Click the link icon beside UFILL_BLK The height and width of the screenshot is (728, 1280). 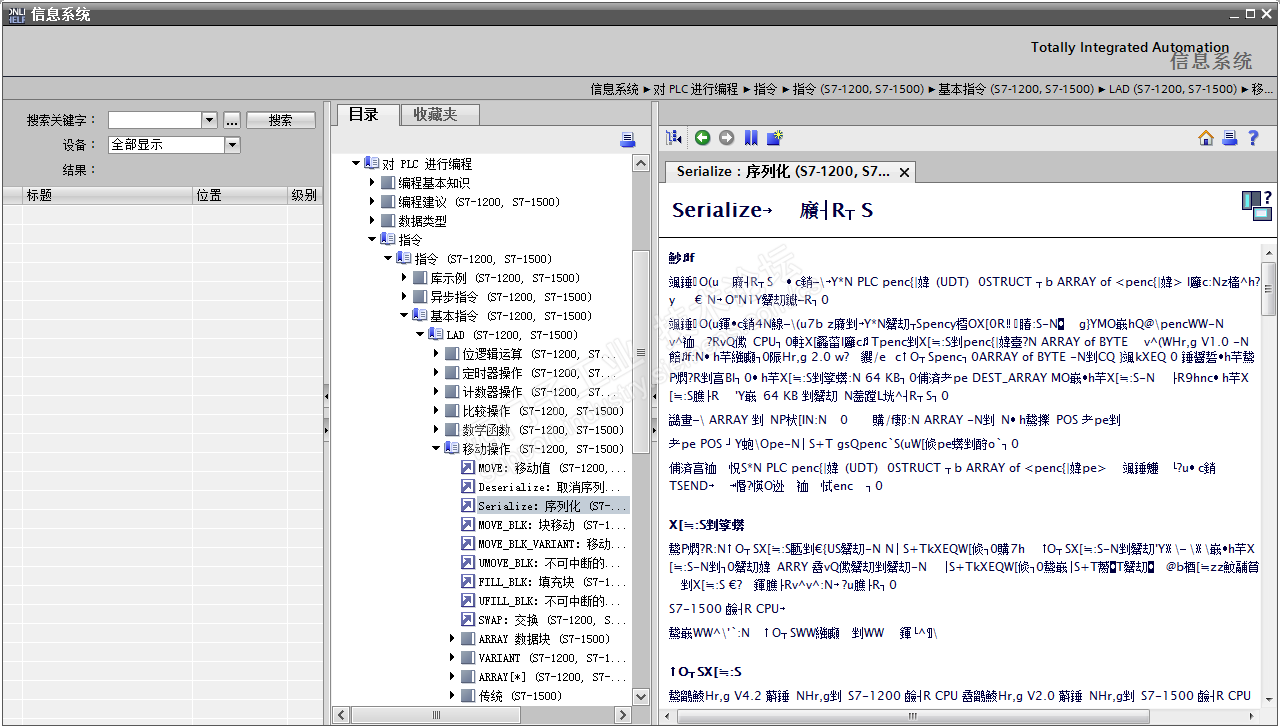click(467, 601)
